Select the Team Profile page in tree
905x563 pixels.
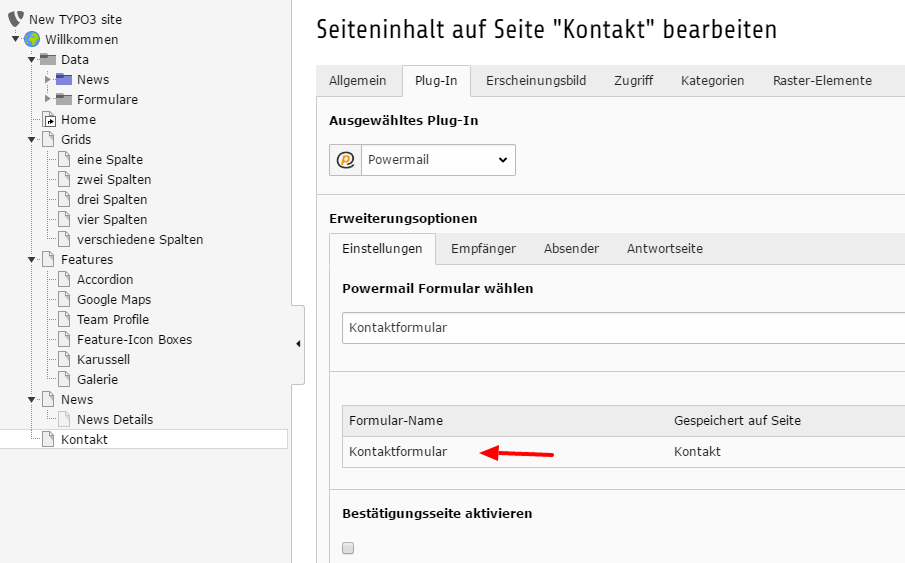coord(113,319)
